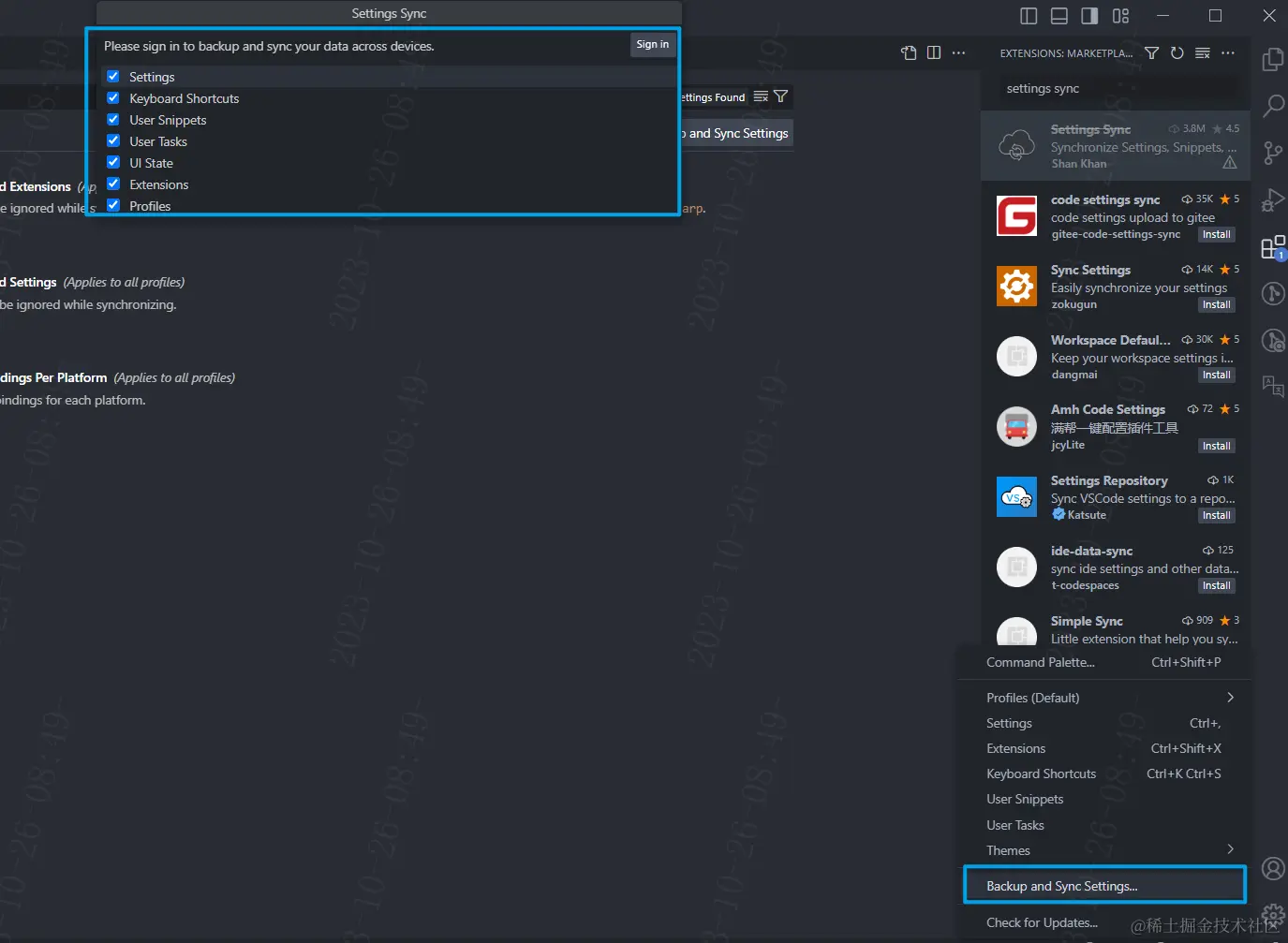Viewport: 1288px width, 943px height.
Task: Open the Run and Debug view
Action: click(x=1273, y=199)
